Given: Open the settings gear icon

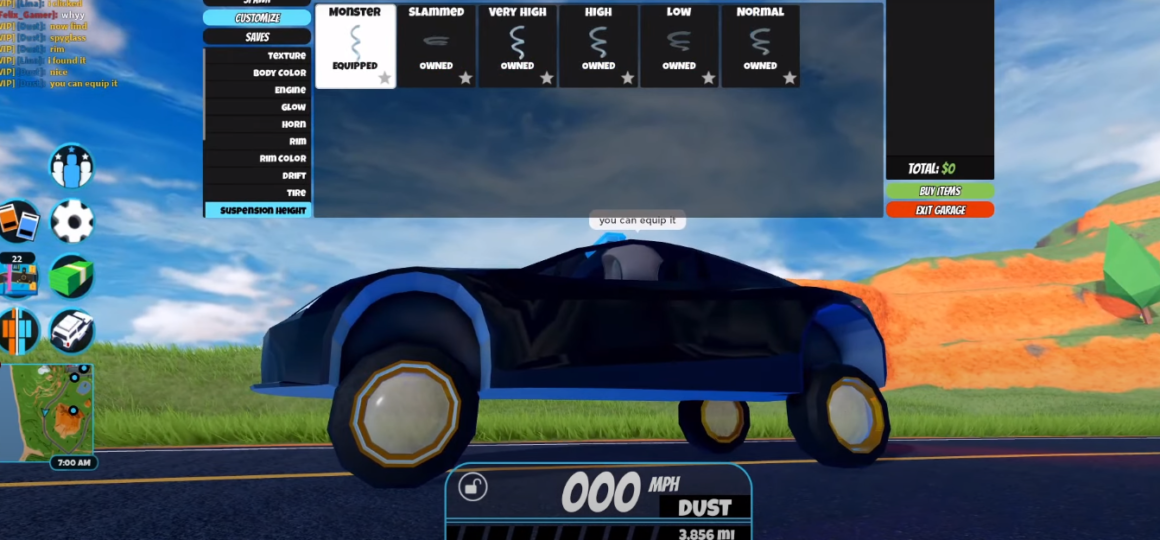Looking at the screenshot, I should 71,221.
